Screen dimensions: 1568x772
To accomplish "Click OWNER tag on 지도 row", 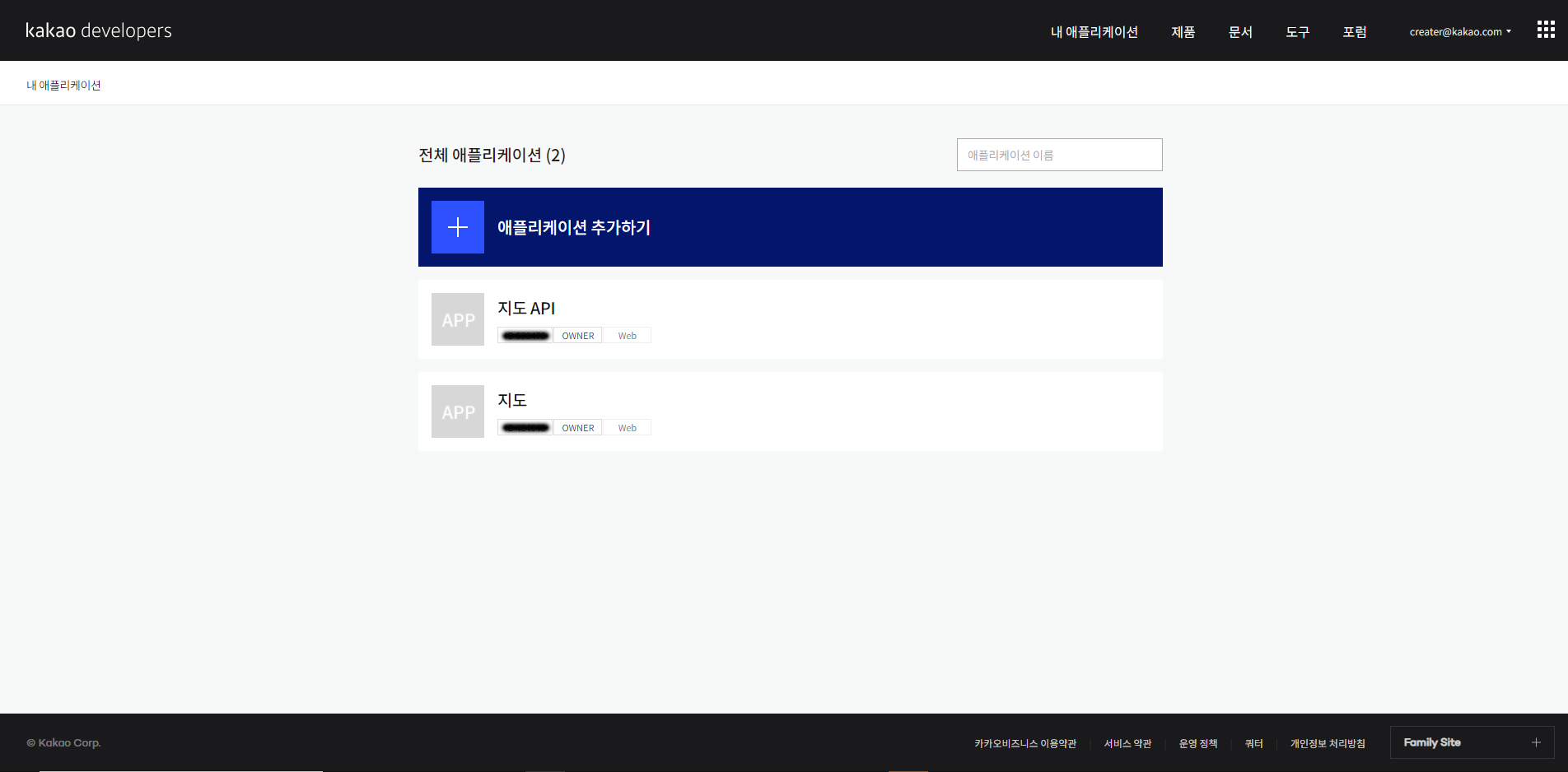I will click(x=578, y=428).
